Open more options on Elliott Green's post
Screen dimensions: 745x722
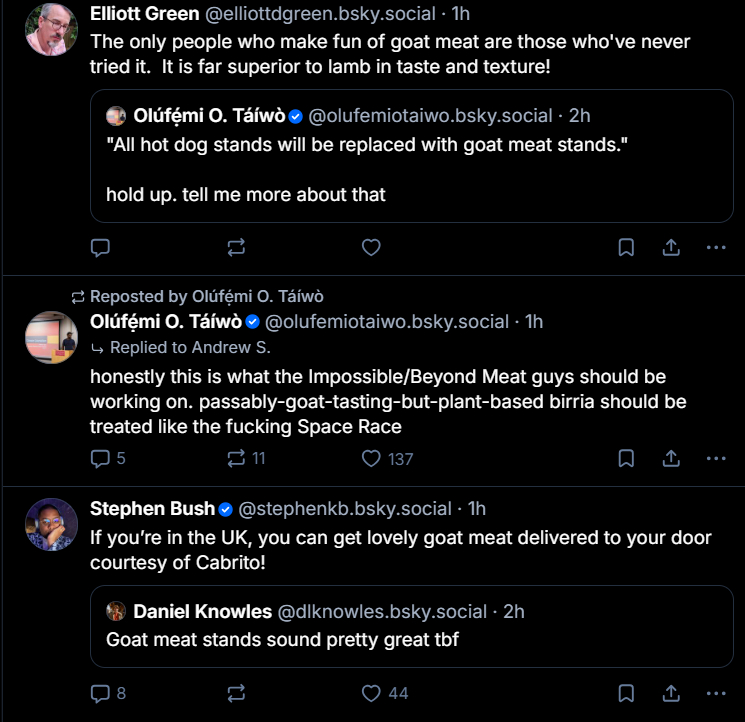click(716, 247)
